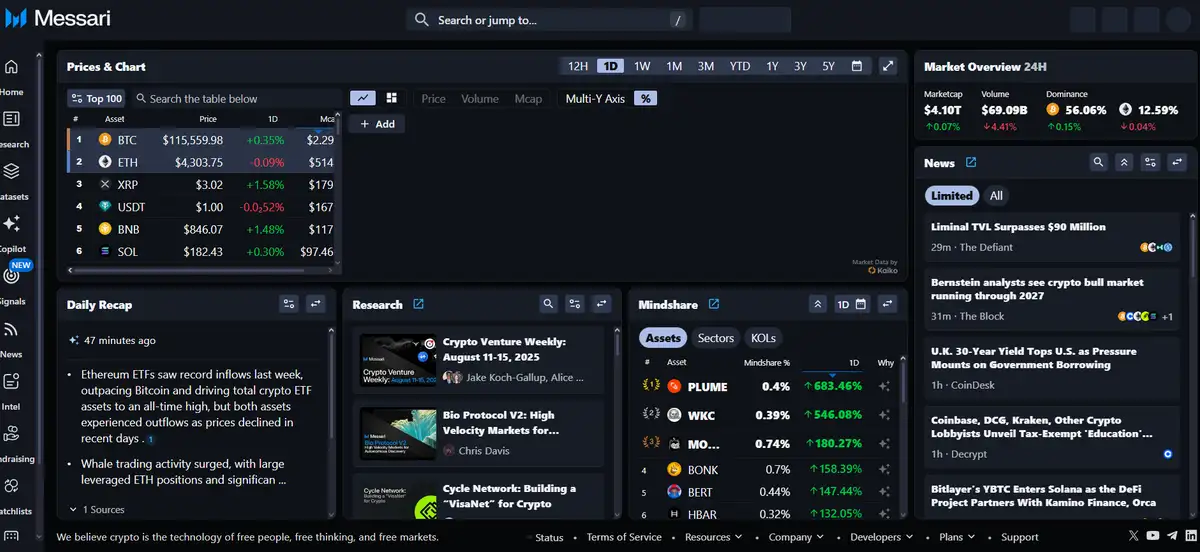Viewport: 1200px width, 552px height.
Task: Toggle the percent (%) axis mode
Action: pos(645,98)
